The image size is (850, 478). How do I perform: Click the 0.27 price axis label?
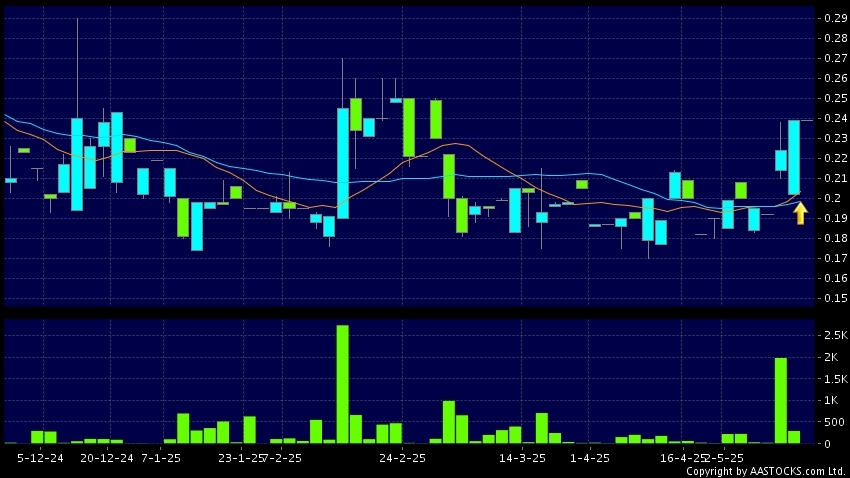pyautogui.click(x=835, y=58)
